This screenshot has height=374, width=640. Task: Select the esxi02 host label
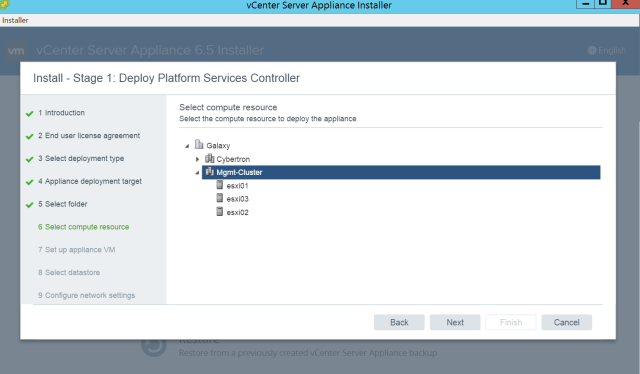click(x=237, y=212)
